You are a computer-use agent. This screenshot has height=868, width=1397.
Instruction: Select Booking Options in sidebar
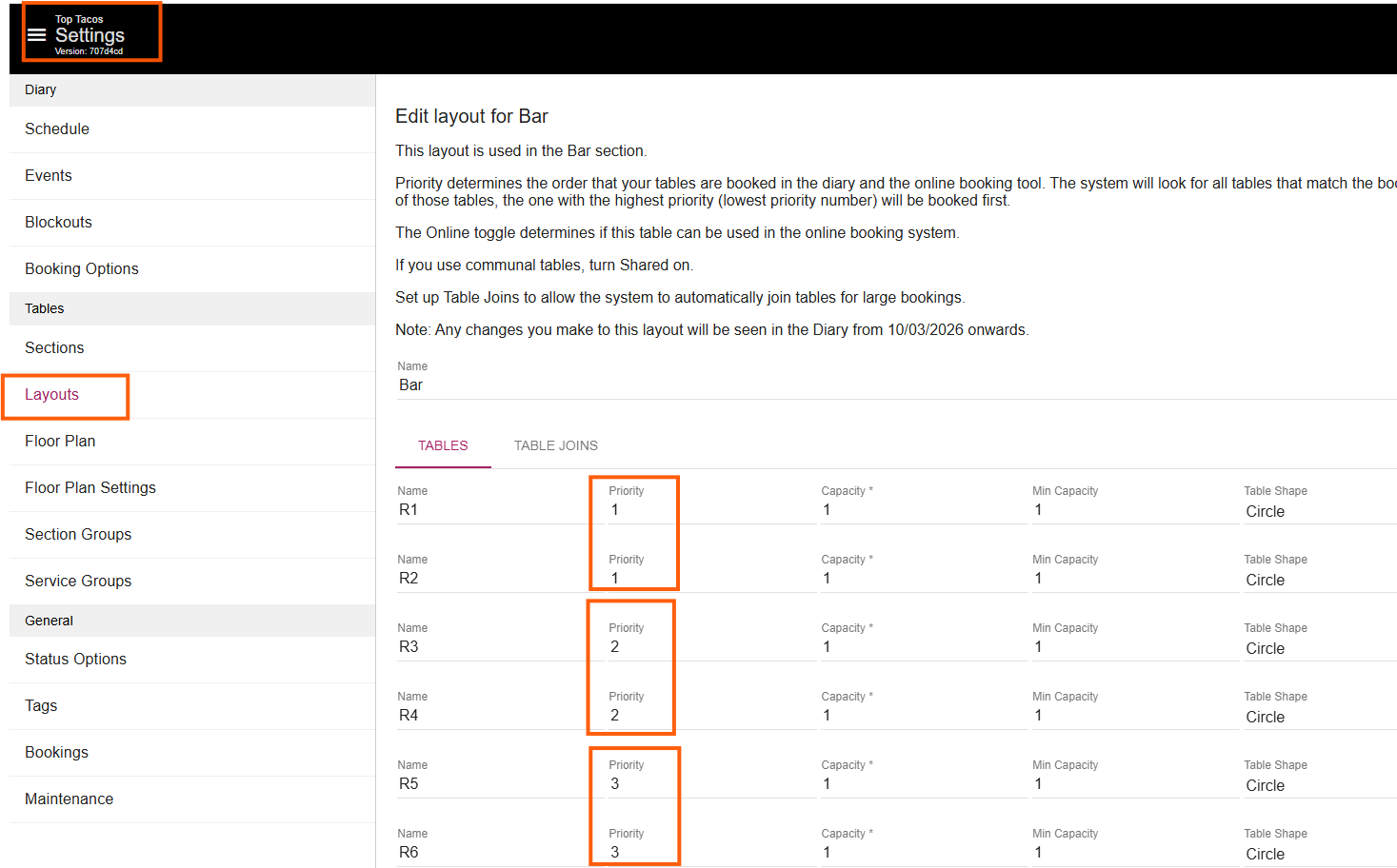[x=82, y=269]
